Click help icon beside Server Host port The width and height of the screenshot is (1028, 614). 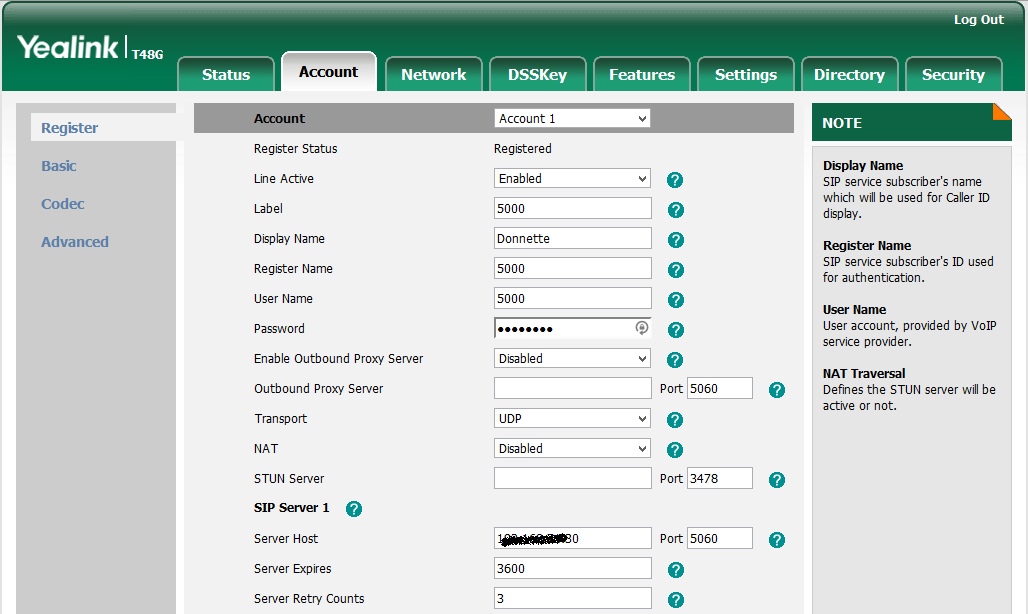(777, 540)
